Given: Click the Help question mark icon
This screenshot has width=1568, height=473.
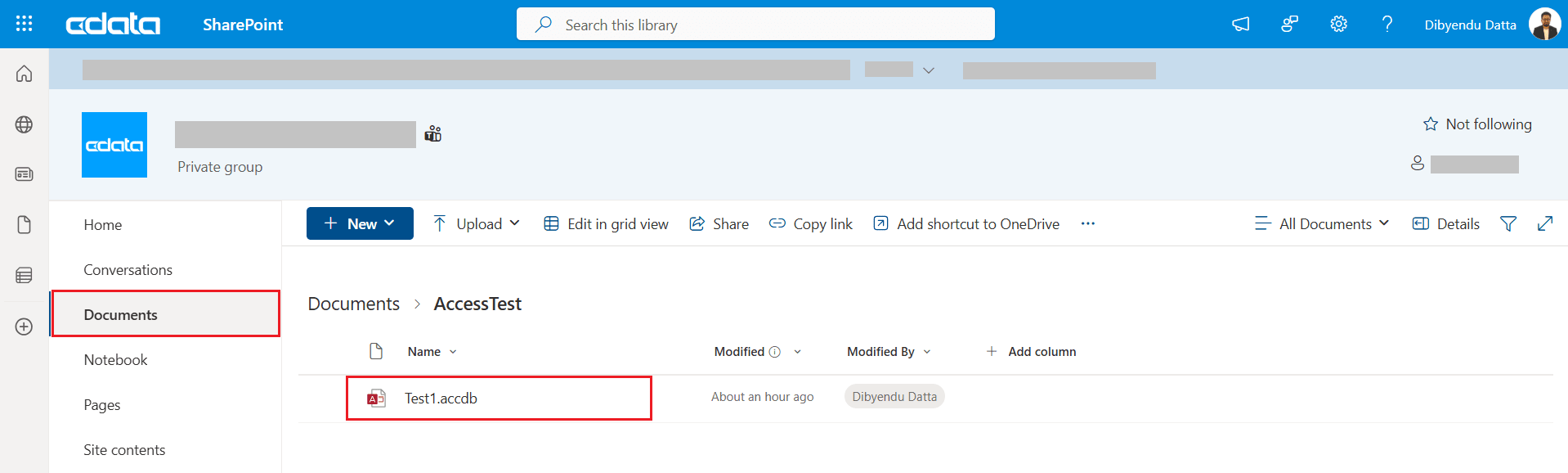Looking at the screenshot, I should point(1387,25).
